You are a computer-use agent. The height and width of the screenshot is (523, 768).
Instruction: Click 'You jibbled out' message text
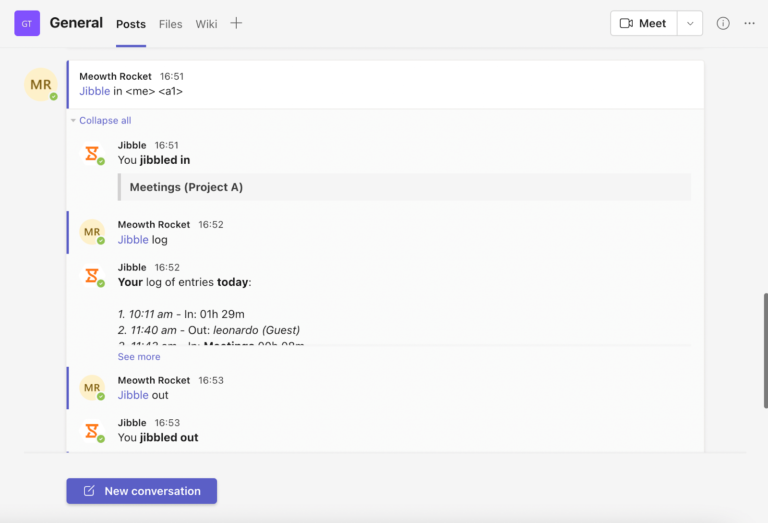click(x=158, y=438)
